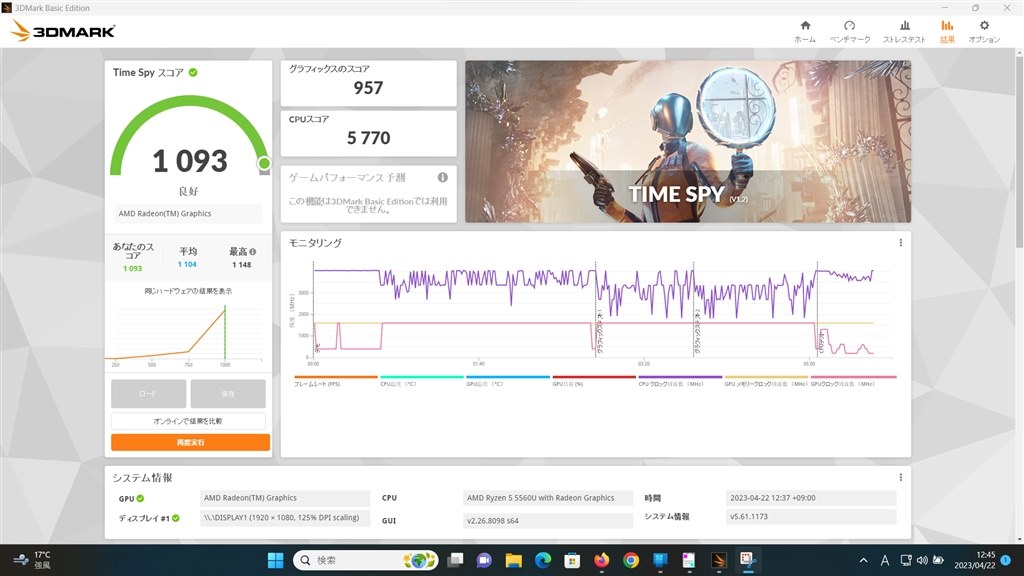Screen dimensions: 1024x576
Task: Click the battery icon in system tray
Action: [938, 560]
